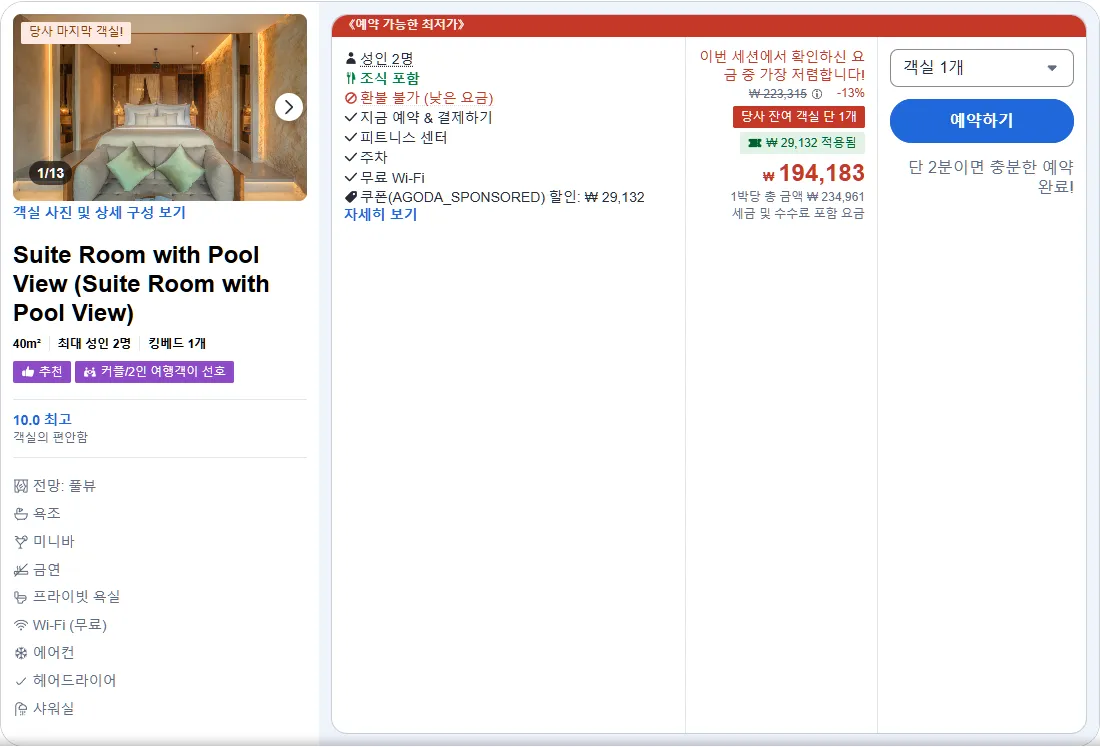
Task: Click the shower (샤워실) icon
Action: click(x=21, y=709)
